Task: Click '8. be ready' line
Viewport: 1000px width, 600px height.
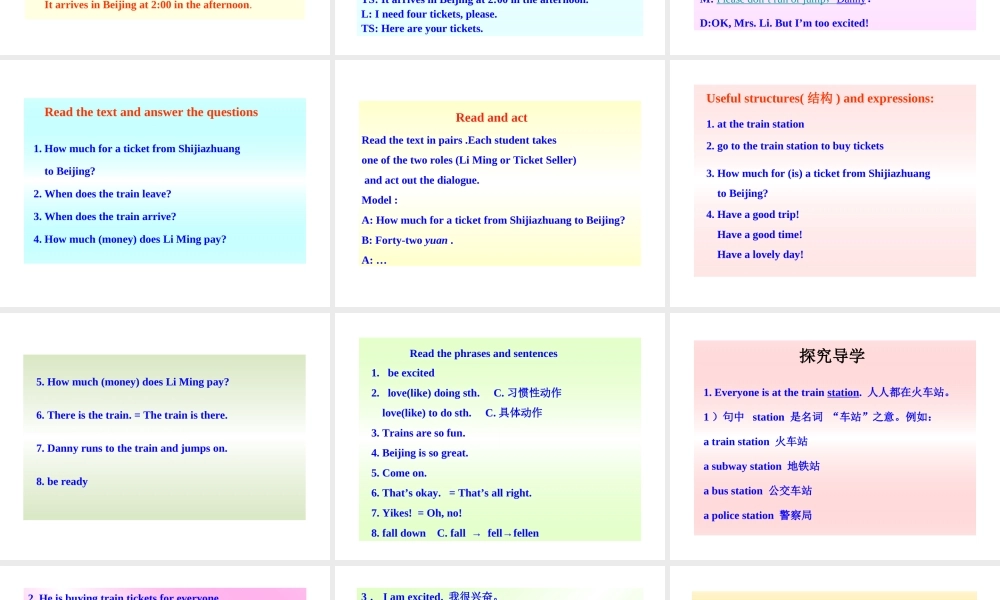Action: (62, 481)
